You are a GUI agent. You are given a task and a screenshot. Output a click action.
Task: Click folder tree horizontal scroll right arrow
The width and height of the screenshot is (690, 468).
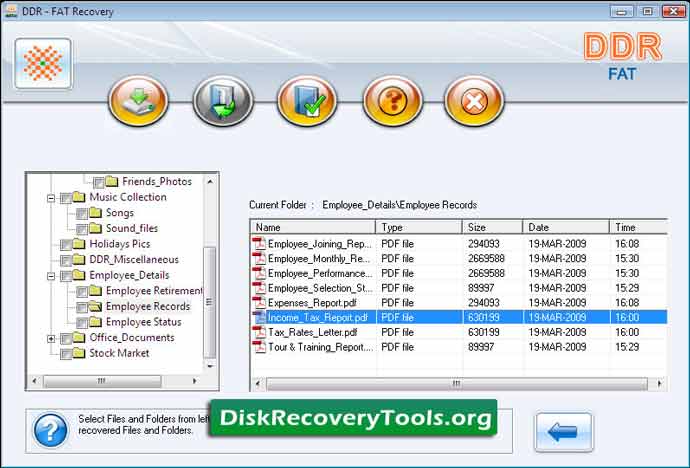pyautogui.click(x=195, y=381)
